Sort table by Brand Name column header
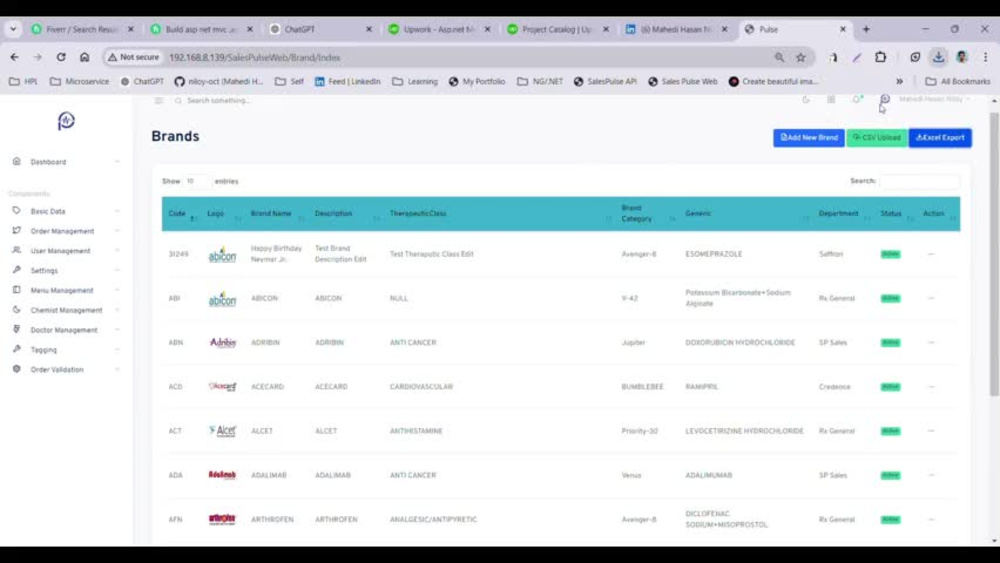 coord(277,214)
